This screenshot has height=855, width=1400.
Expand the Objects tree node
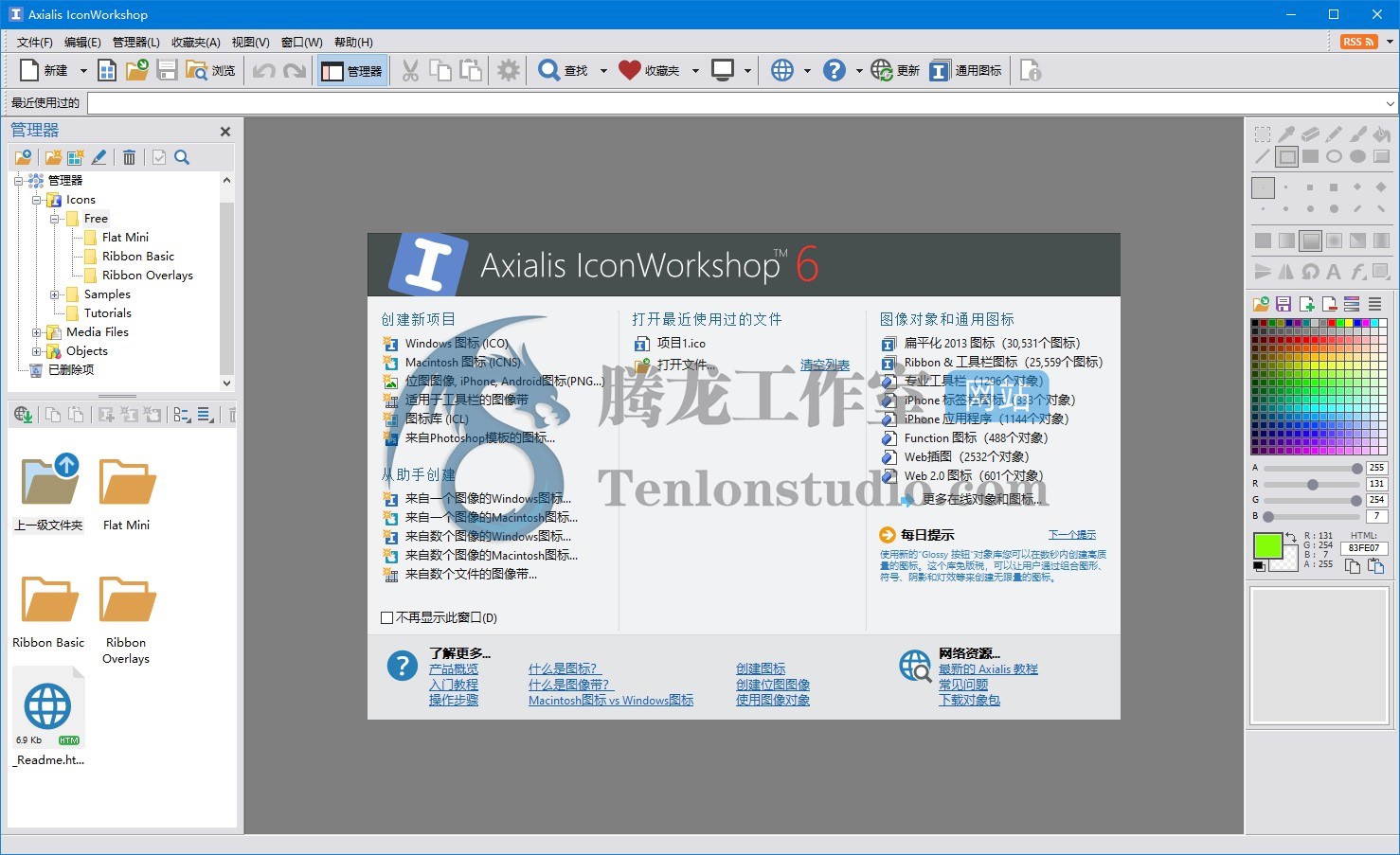[x=37, y=351]
